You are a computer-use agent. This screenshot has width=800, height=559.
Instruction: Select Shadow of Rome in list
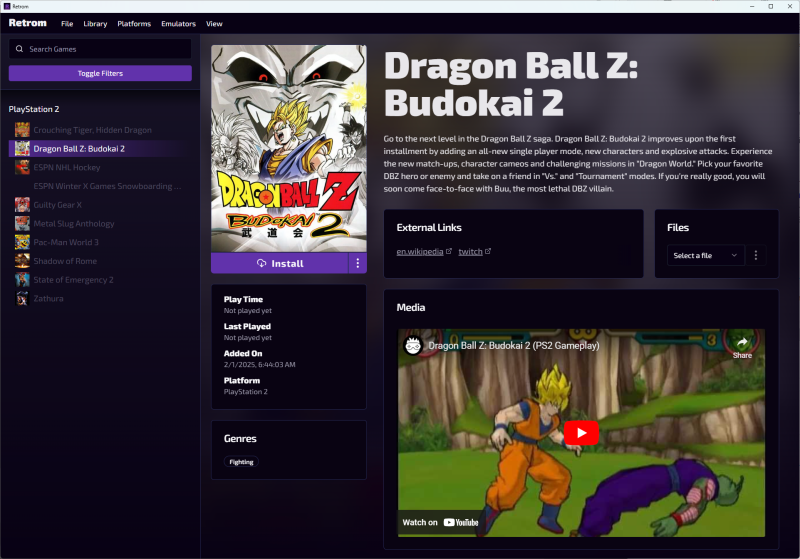point(100,261)
